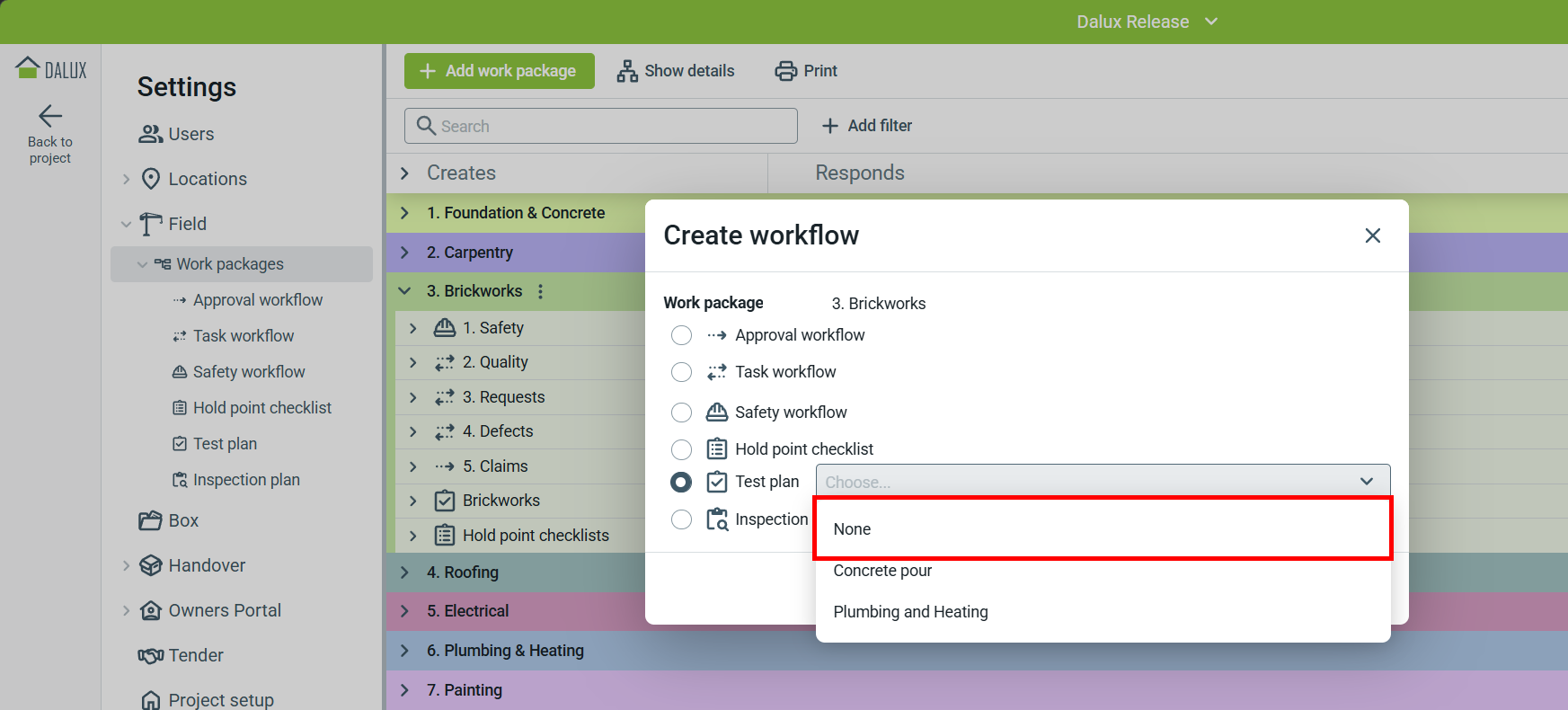Choose None in the dropdown list

tap(1103, 529)
